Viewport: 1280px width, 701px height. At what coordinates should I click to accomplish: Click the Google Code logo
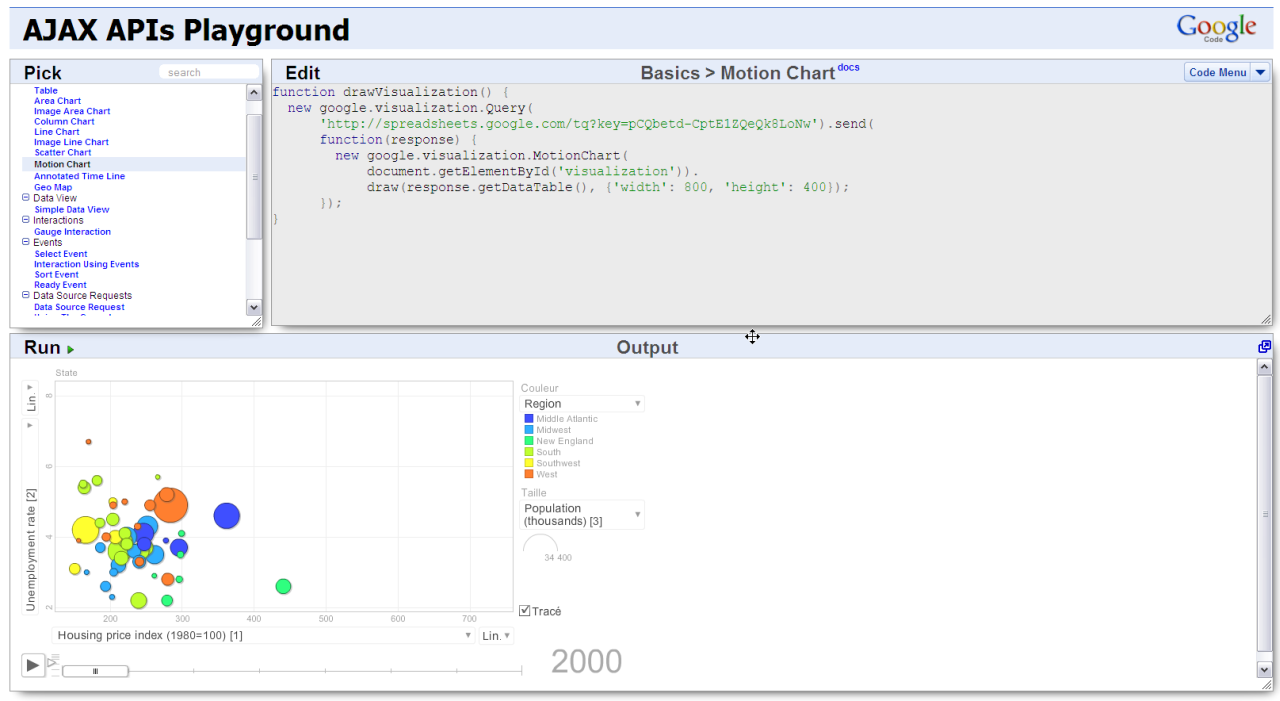point(1215,28)
